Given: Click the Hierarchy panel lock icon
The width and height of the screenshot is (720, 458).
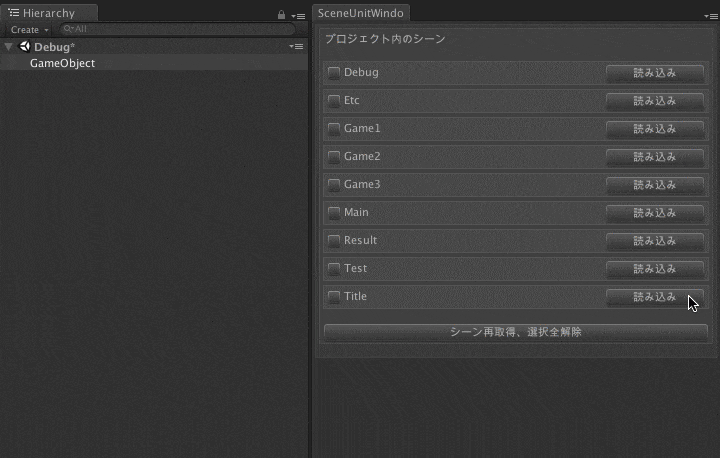Looking at the screenshot, I should pyautogui.click(x=281, y=15).
